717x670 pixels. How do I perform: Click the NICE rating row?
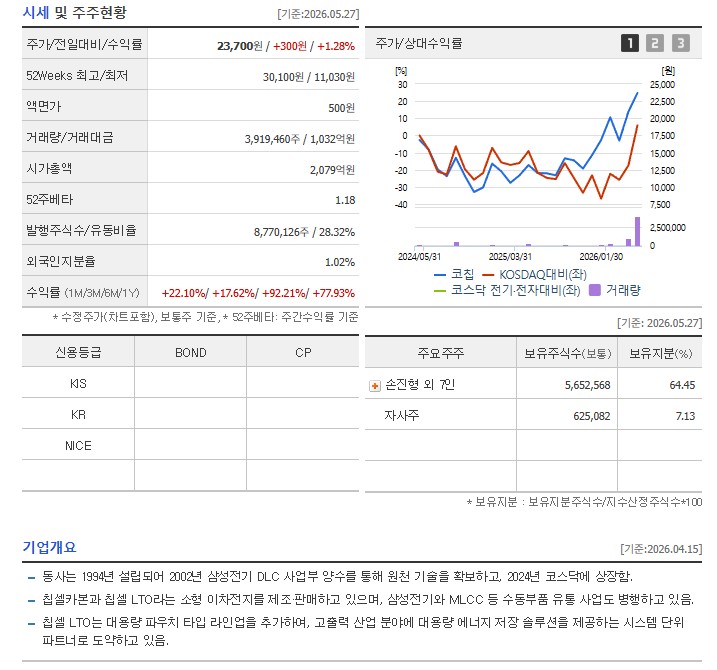click(78, 445)
